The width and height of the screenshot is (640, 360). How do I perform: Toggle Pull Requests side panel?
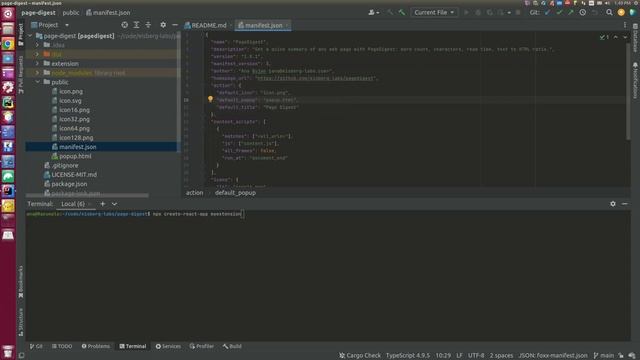coord(21,74)
